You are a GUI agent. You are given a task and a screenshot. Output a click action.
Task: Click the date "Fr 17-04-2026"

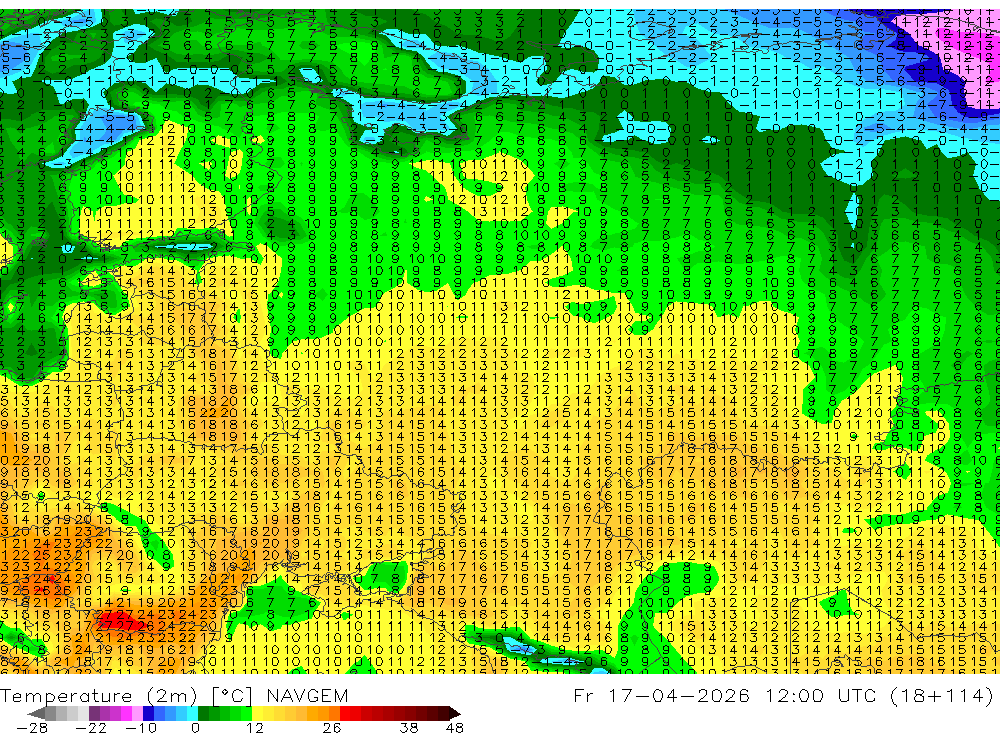tap(661, 695)
